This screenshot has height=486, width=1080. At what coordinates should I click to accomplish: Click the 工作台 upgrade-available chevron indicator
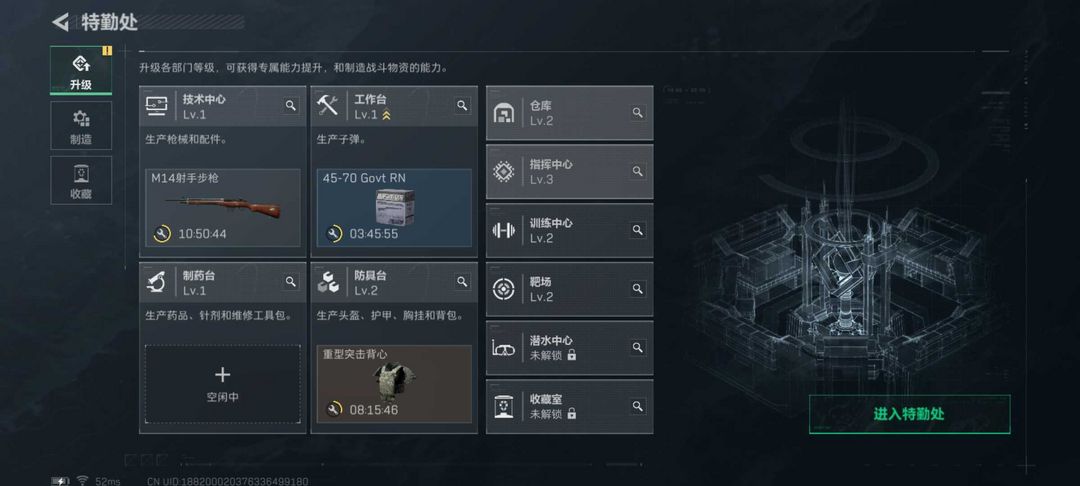386,116
